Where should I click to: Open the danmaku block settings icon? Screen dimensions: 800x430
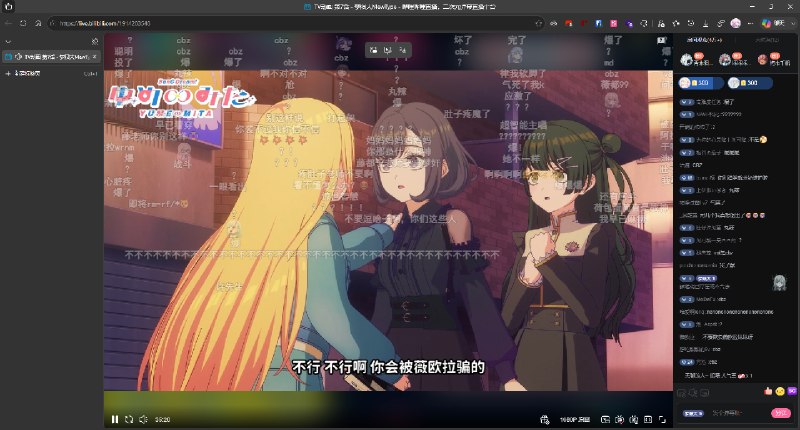click(x=634, y=419)
